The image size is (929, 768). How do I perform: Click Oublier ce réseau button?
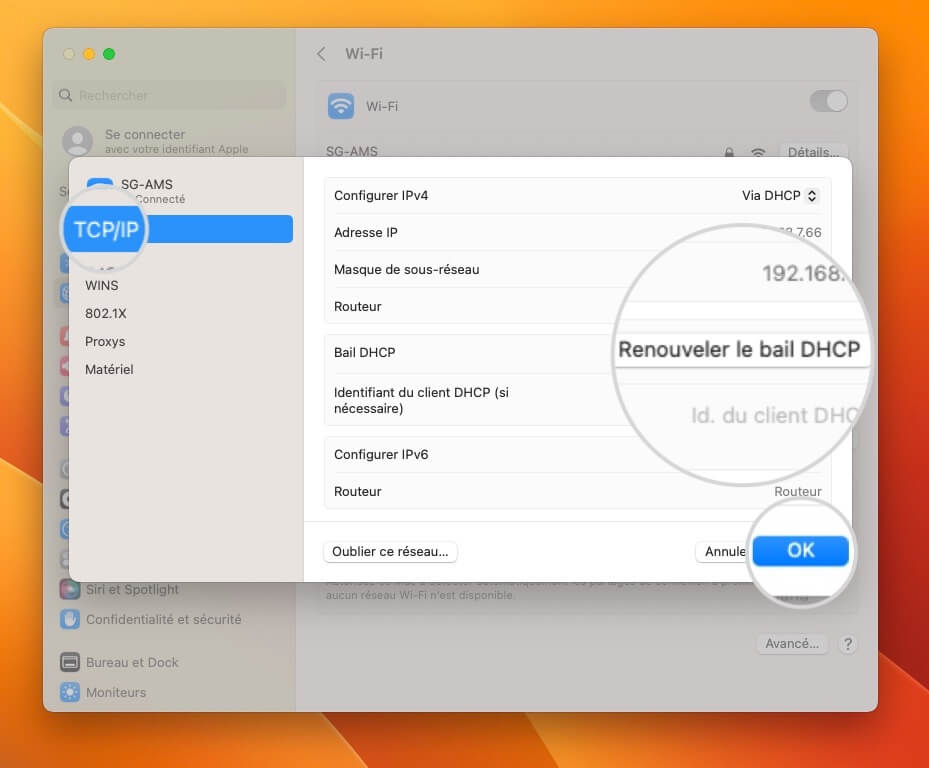coord(390,552)
